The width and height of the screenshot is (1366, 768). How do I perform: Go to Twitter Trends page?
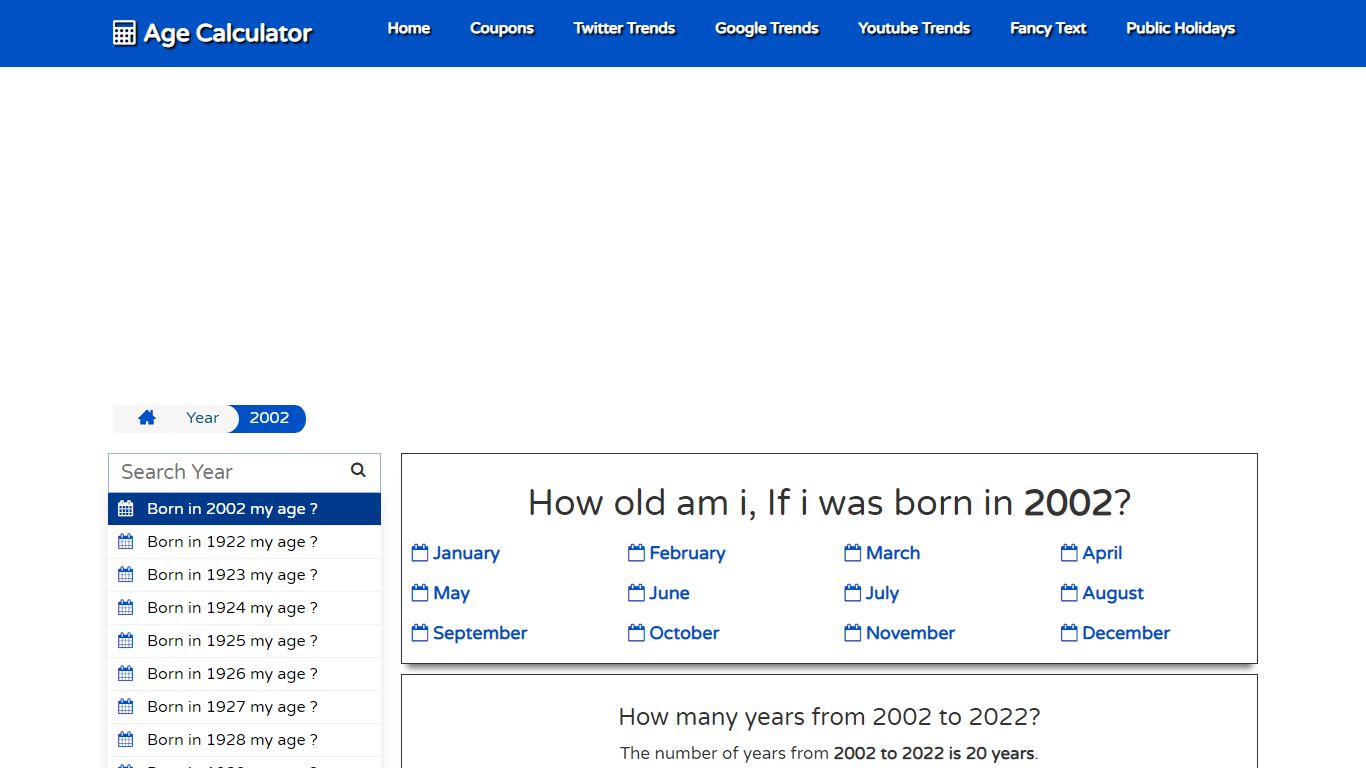pos(624,28)
